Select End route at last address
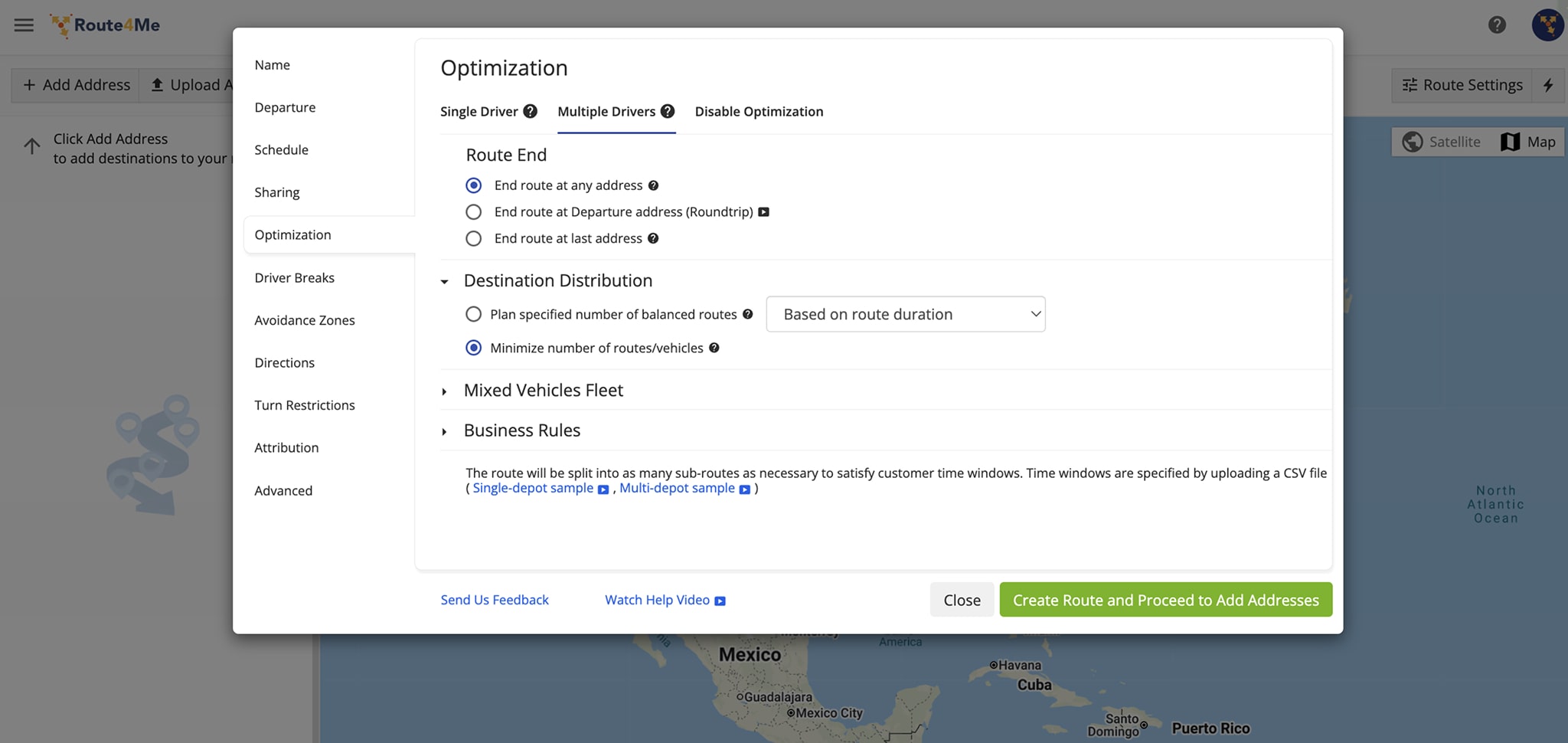This screenshot has height=743, width=1568. (x=474, y=238)
